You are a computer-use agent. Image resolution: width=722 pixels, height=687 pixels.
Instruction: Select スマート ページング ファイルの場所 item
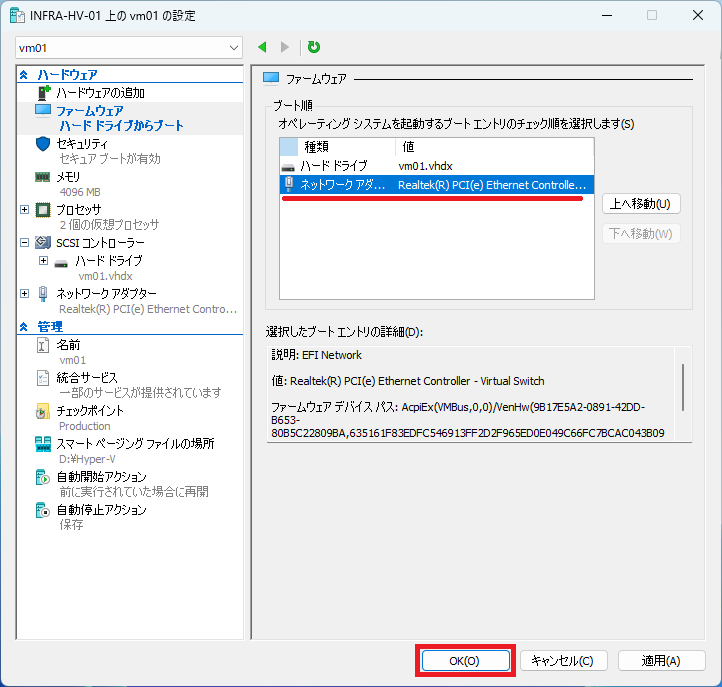coord(135,443)
